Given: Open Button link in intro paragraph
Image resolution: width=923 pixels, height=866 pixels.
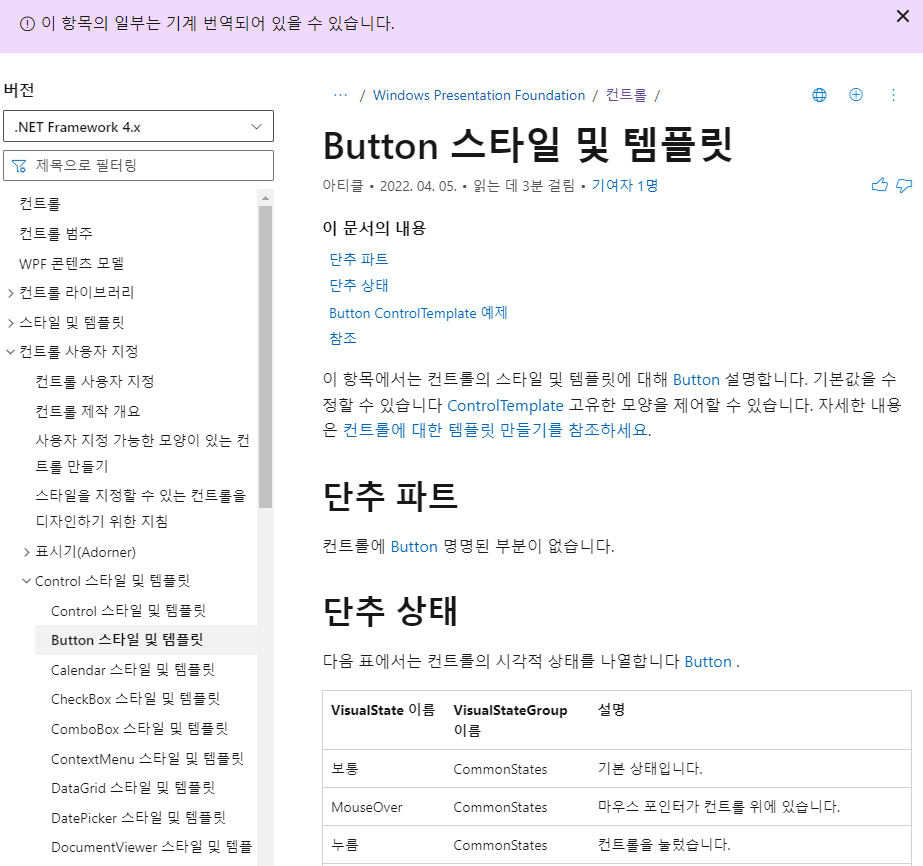Looking at the screenshot, I should tap(696, 379).
